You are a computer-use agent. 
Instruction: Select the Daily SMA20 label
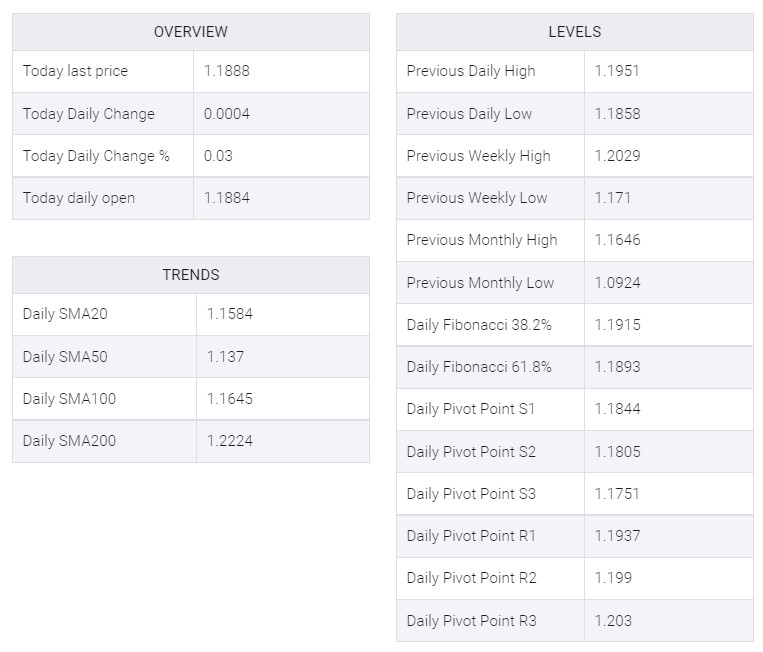[65, 314]
